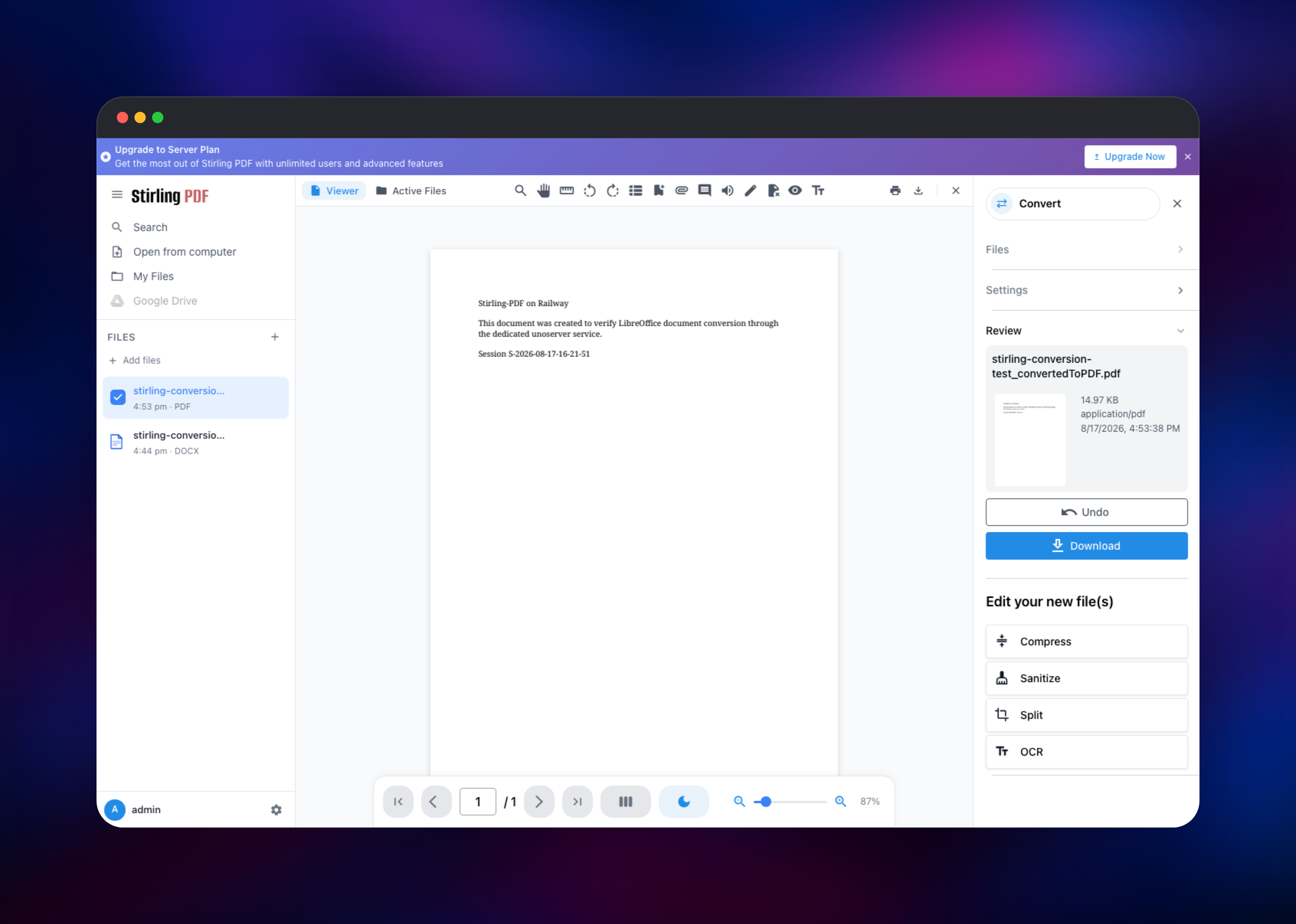This screenshot has height=924, width=1296.
Task: Click the stirling-conversion-test_convertedToPDF.pdf filename
Action: click(1056, 366)
